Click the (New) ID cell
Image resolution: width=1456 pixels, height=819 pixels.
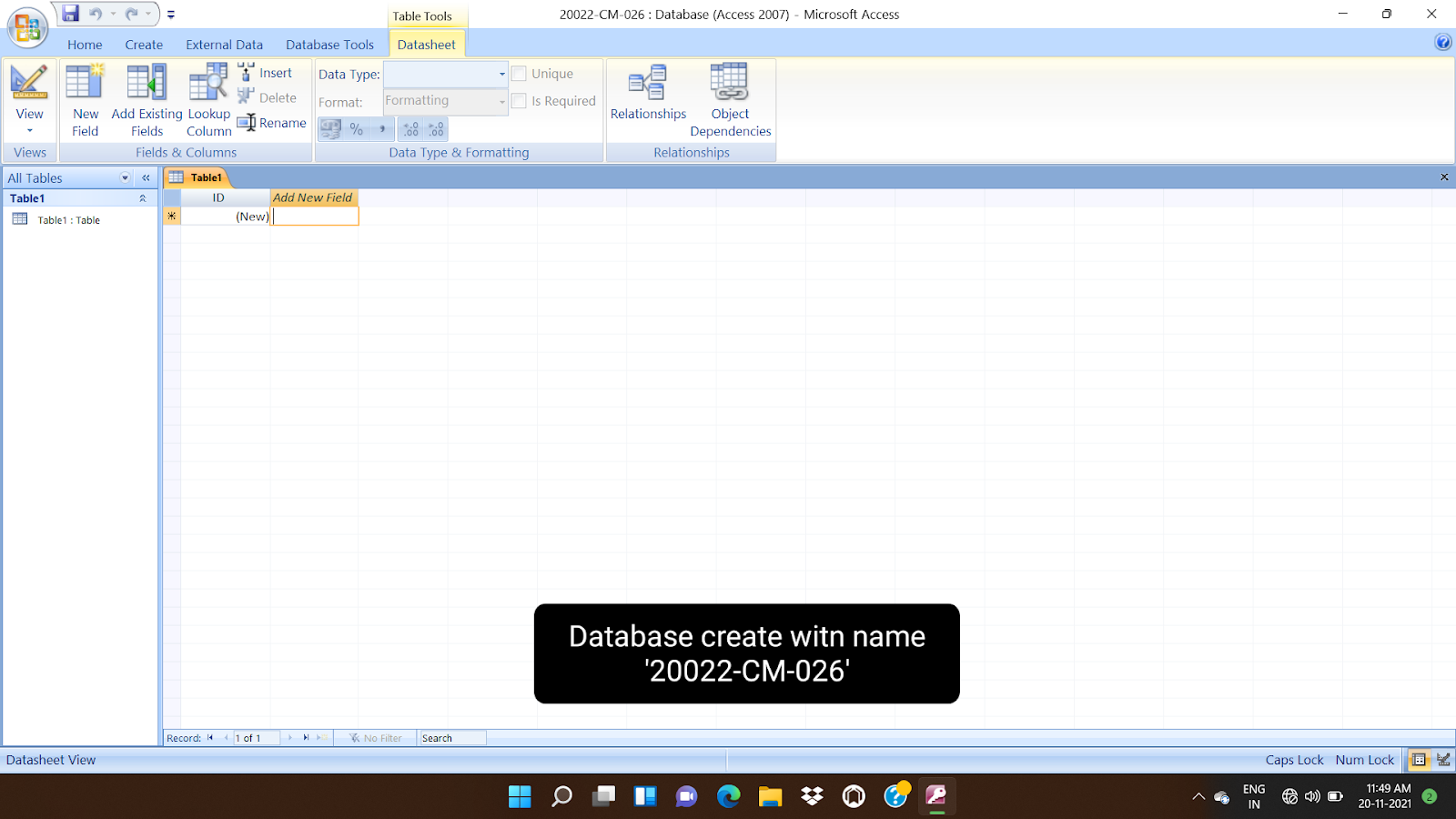click(x=226, y=217)
